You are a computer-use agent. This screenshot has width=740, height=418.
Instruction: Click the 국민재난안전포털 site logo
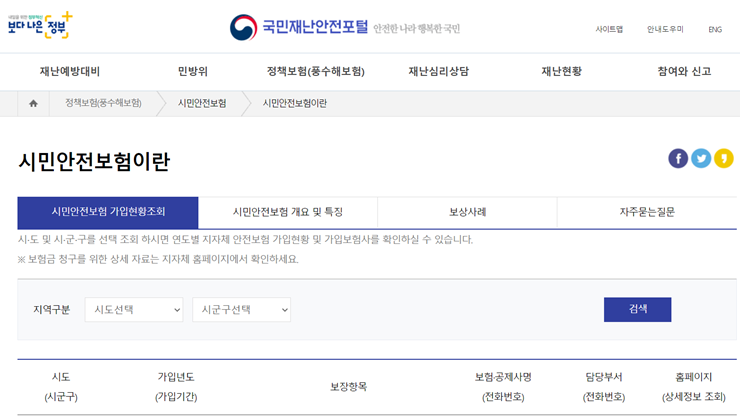pyautogui.click(x=298, y=27)
